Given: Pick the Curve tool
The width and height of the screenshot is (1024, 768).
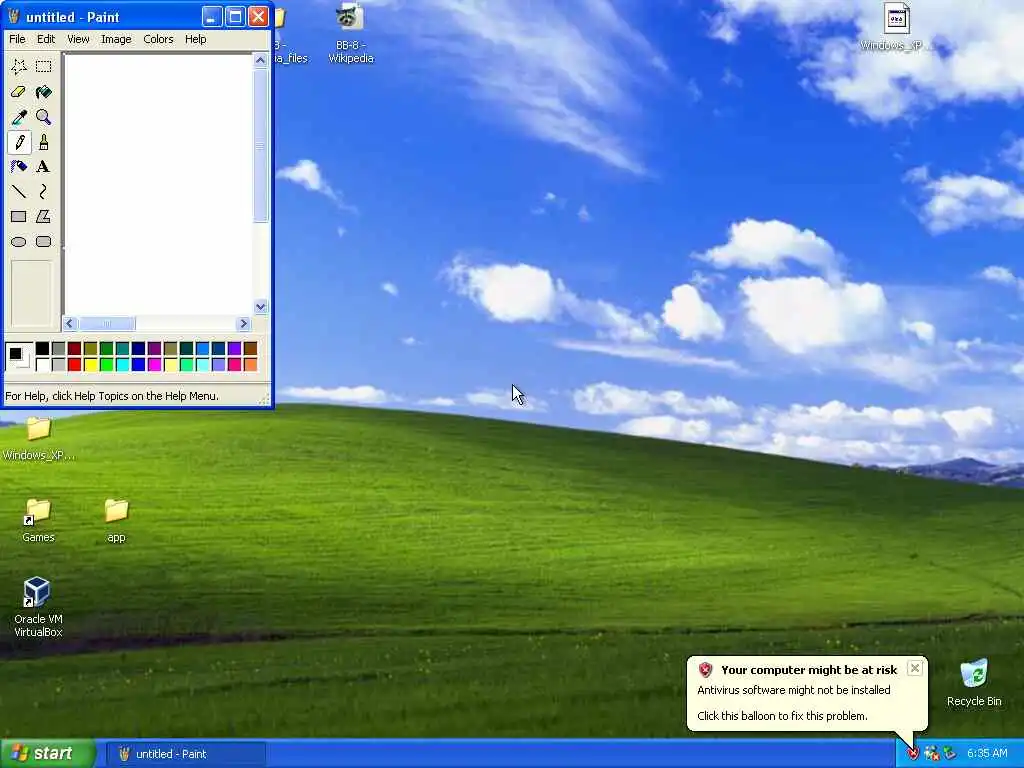Looking at the screenshot, I should 44,191.
